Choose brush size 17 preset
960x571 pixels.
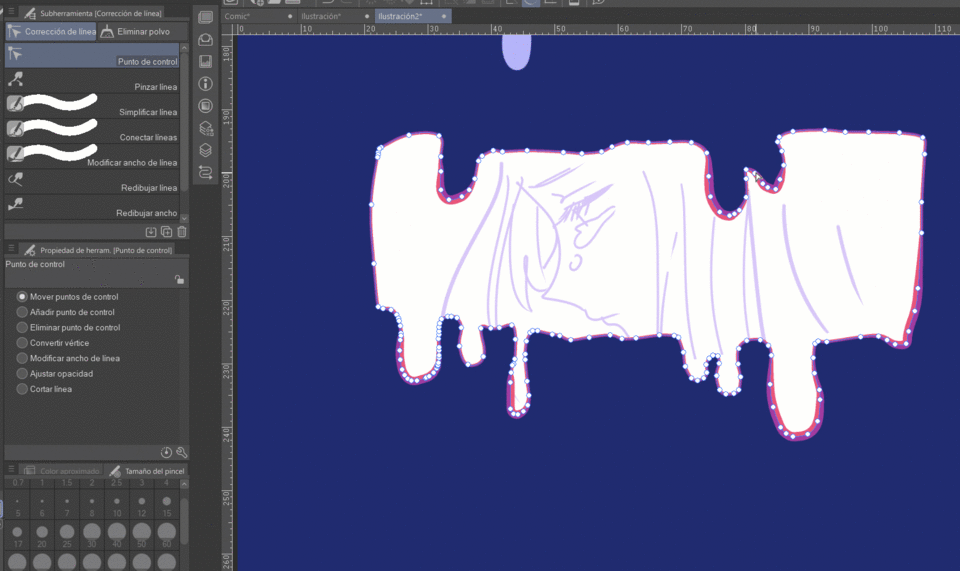pyautogui.click(x=17, y=536)
